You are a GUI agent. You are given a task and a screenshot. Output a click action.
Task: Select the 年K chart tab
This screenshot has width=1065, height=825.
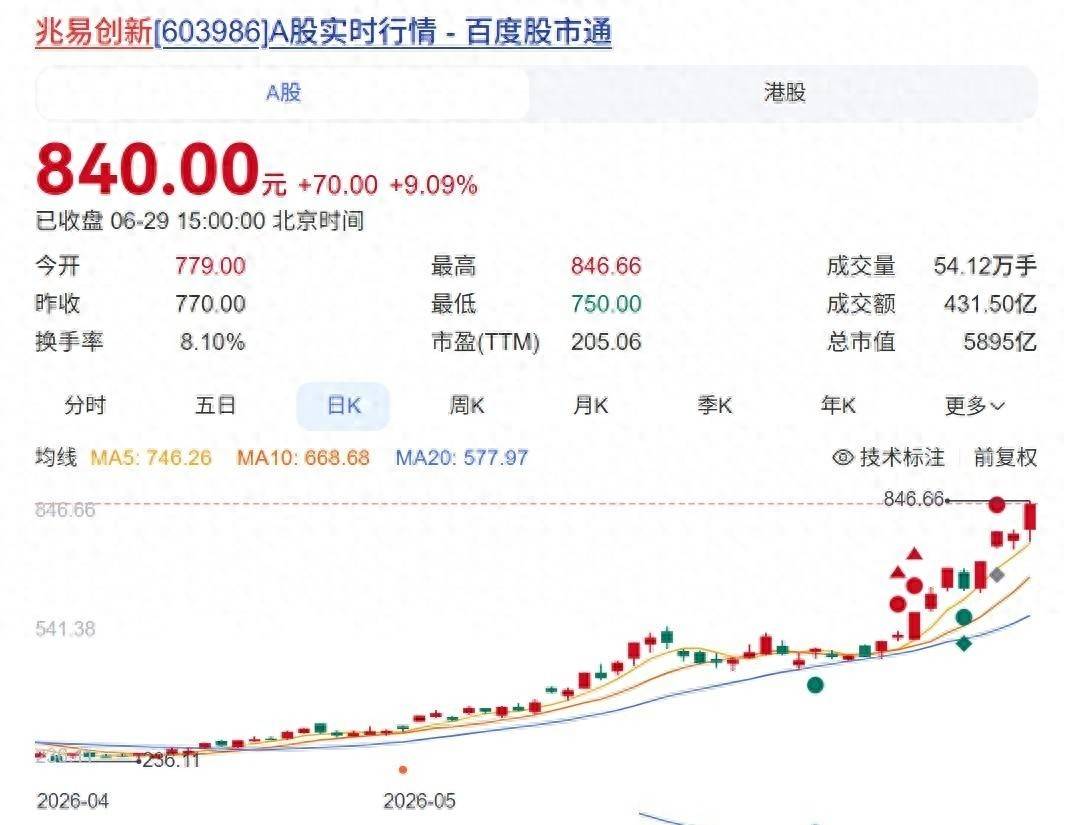(838, 405)
